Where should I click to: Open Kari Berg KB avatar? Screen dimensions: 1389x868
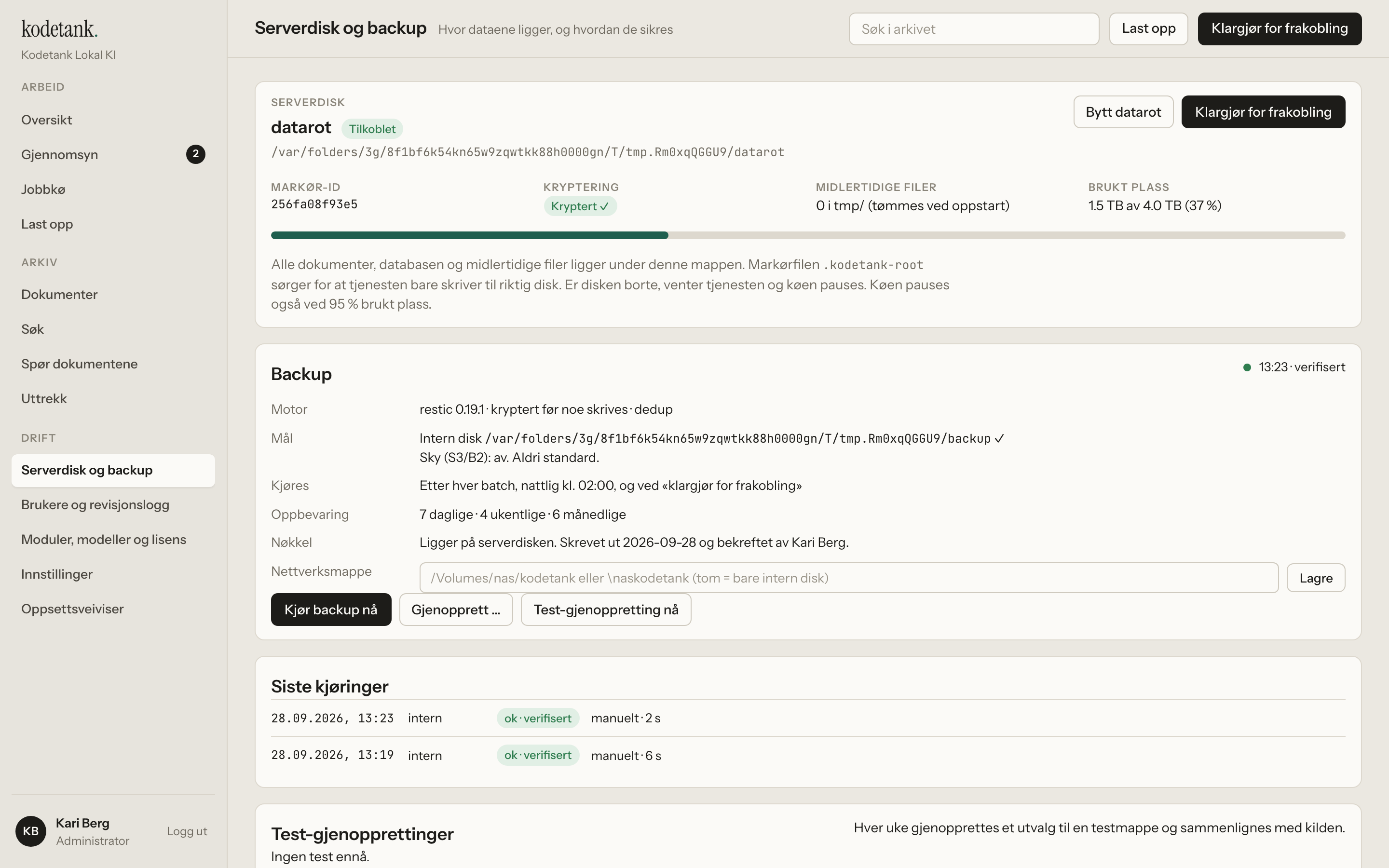30,831
